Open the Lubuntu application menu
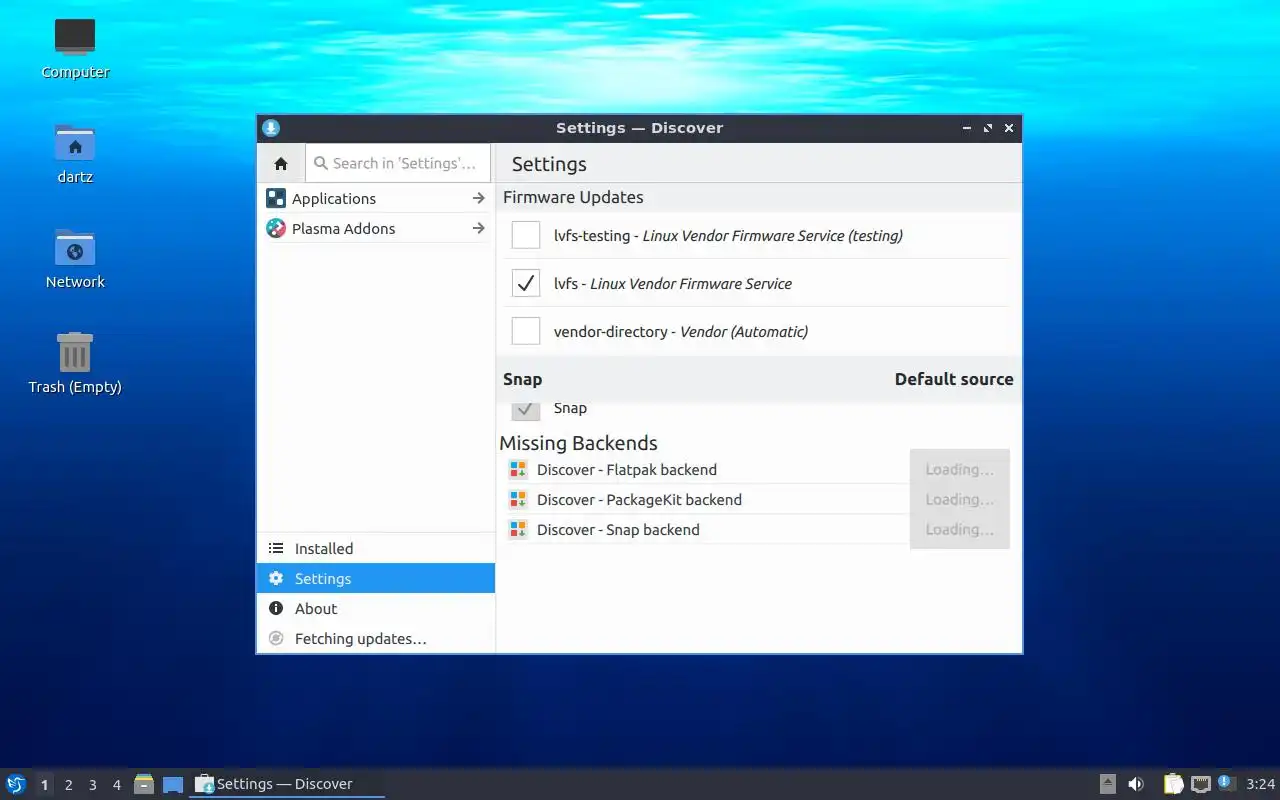The height and width of the screenshot is (800, 1280). (x=16, y=784)
